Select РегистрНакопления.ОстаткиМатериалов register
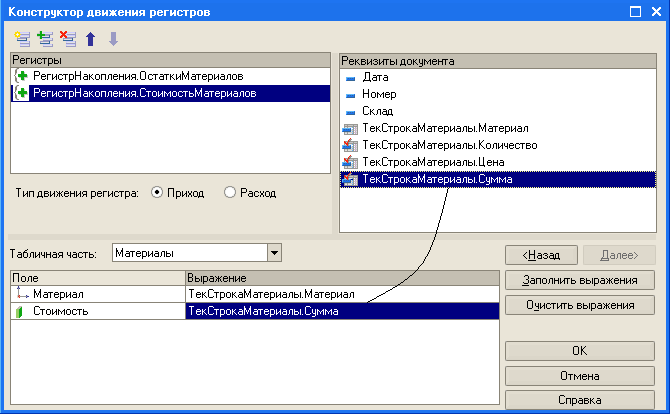 point(170,76)
